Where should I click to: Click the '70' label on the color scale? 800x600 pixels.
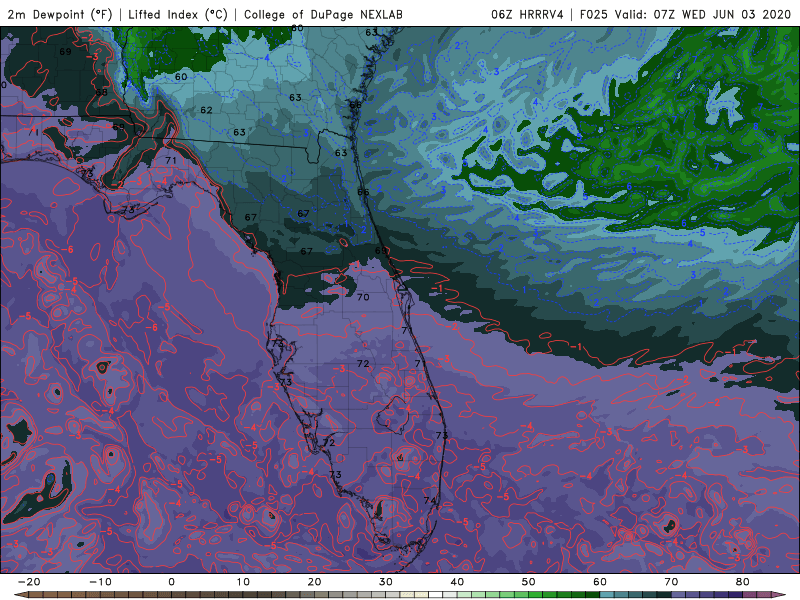671,582
